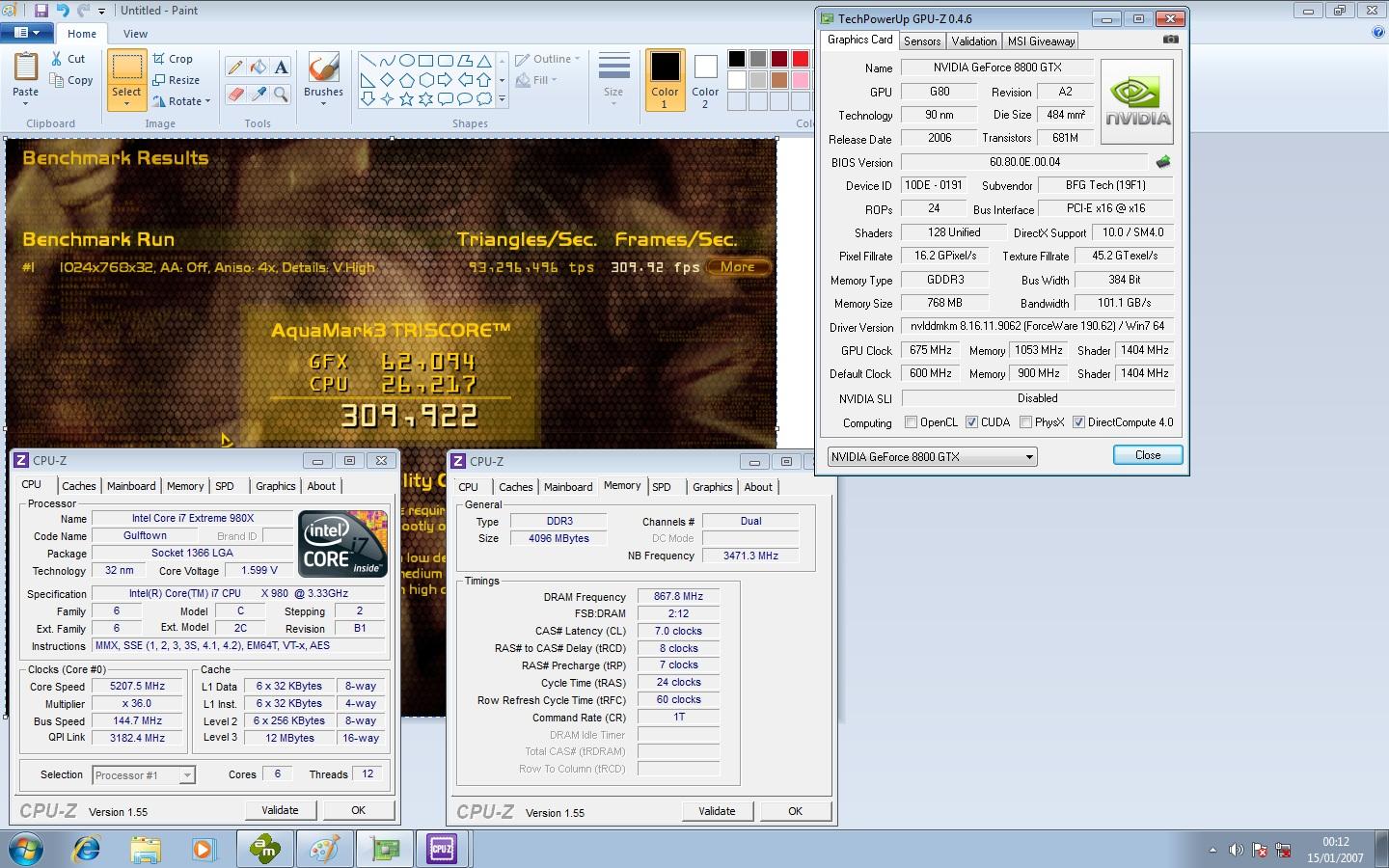Viewport: 1389px width, 868px height.
Task: Click the volume icon in system tray
Action: (x=1236, y=850)
